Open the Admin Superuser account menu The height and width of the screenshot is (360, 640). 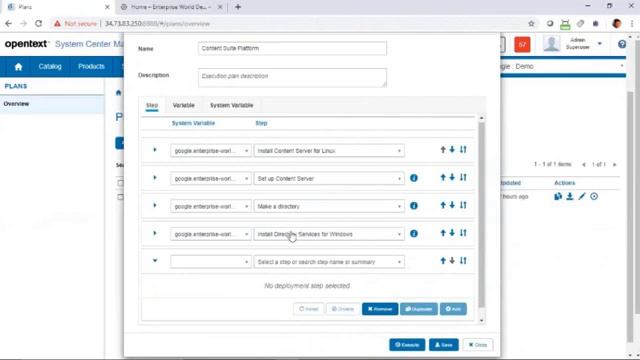point(577,44)
